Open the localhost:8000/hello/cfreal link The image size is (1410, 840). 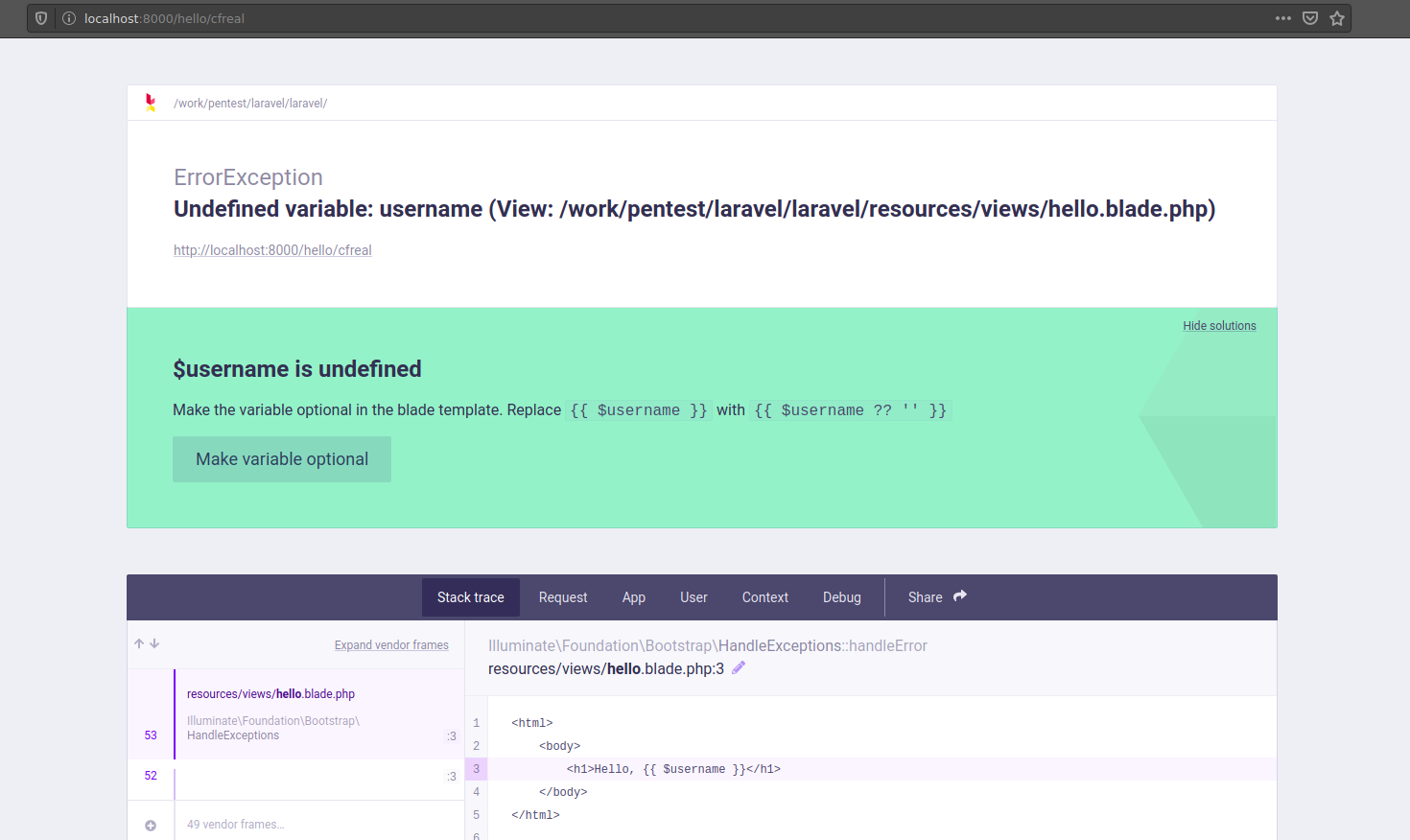coord(272,250)
